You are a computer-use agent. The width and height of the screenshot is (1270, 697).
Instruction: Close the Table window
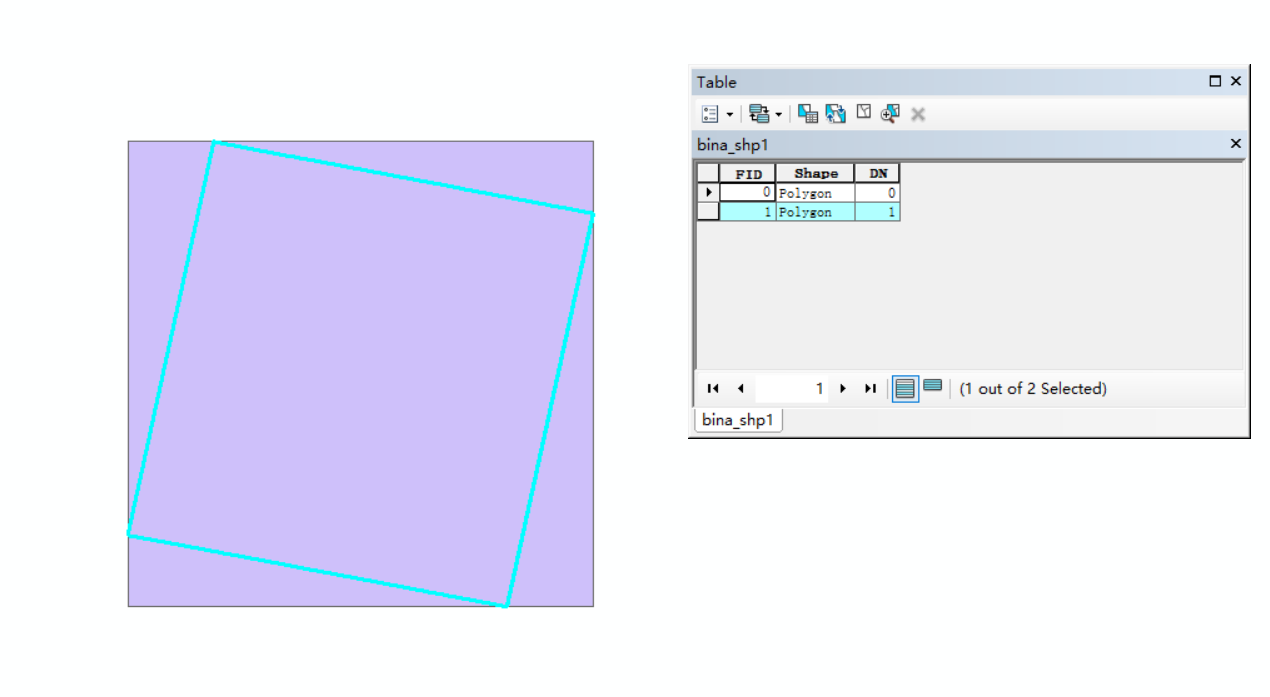point(1236,82)
